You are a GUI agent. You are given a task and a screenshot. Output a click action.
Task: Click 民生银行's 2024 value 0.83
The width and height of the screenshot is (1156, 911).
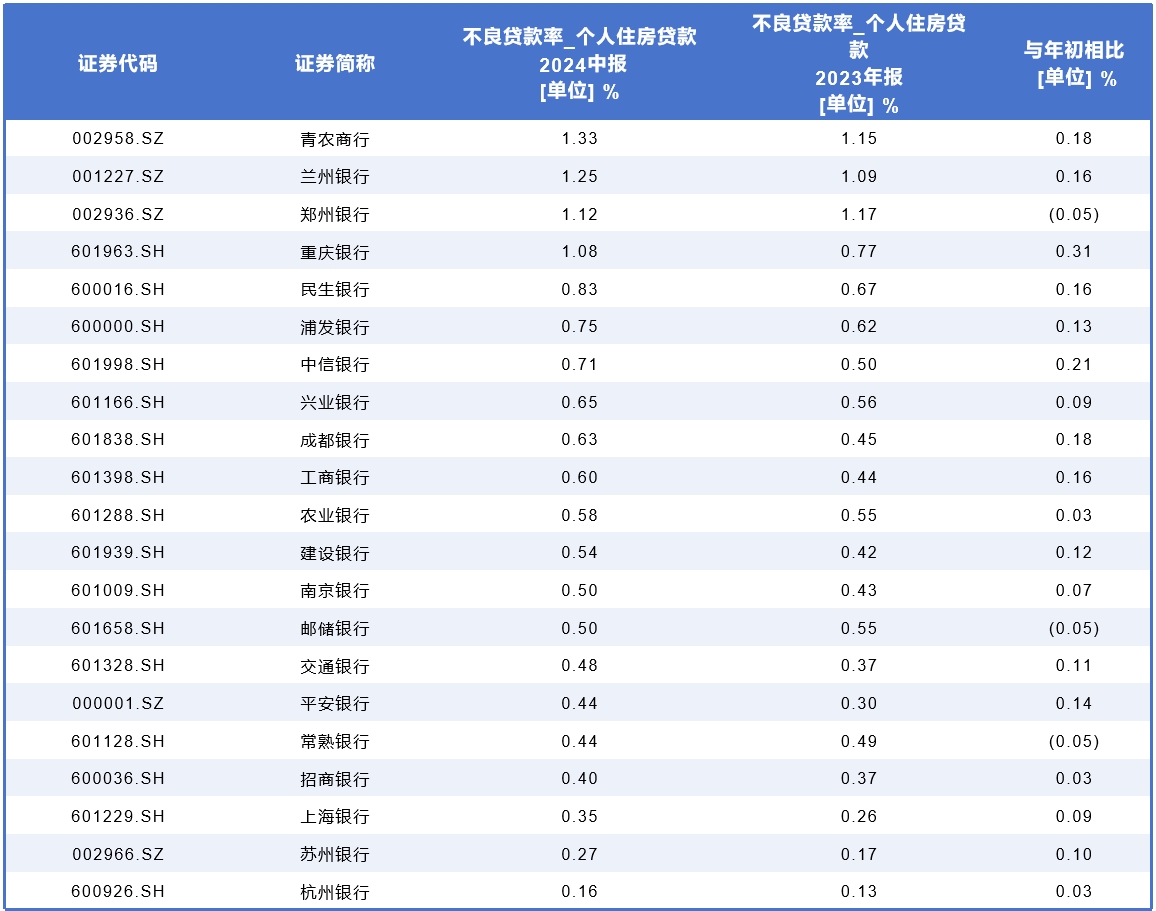coord(579,289)
